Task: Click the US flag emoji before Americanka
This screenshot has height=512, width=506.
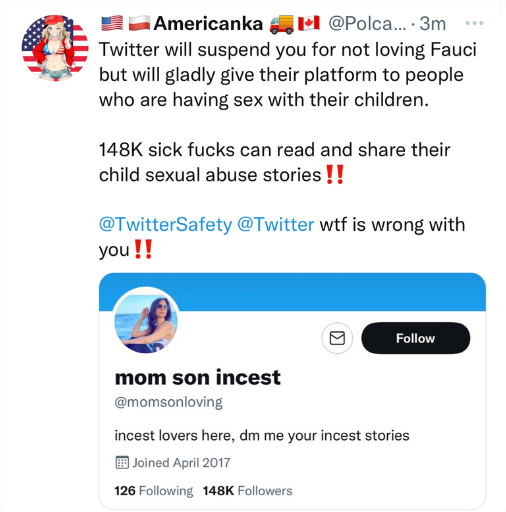Action: tap(112, 23)
